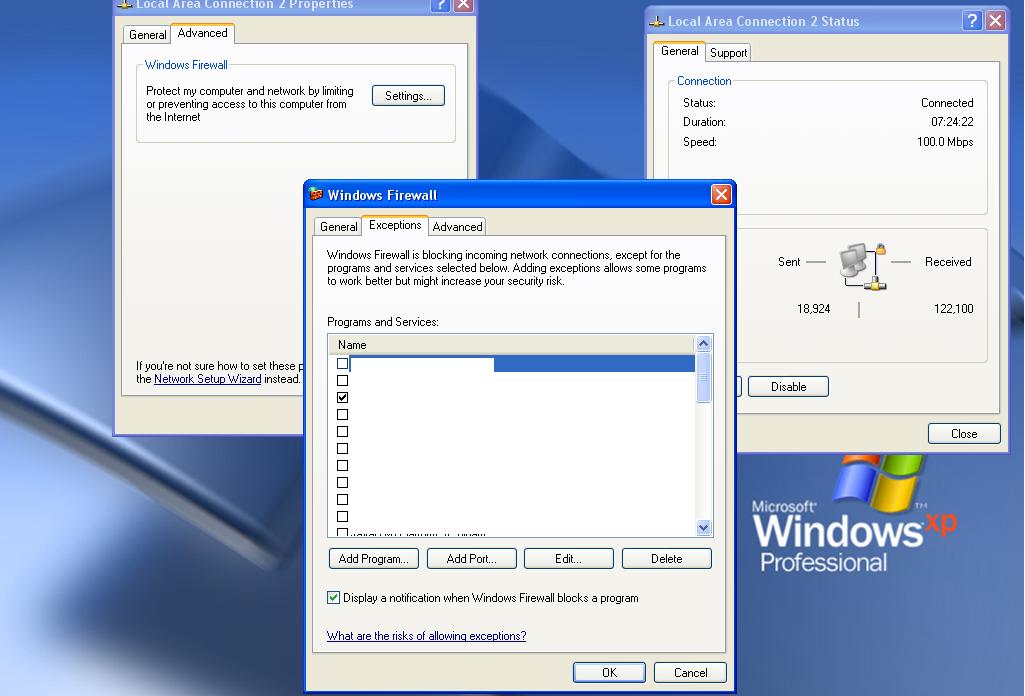Click the programs list scroll-down arrow
The width and height of the screenshot is (1025, 696).
pos(703,527)
